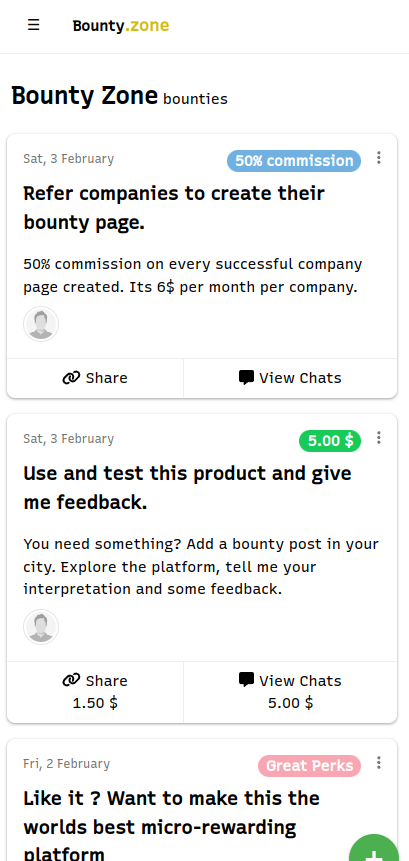Click chat bubble icon in second card
409x861 pixels.
[x=246, y=680]
